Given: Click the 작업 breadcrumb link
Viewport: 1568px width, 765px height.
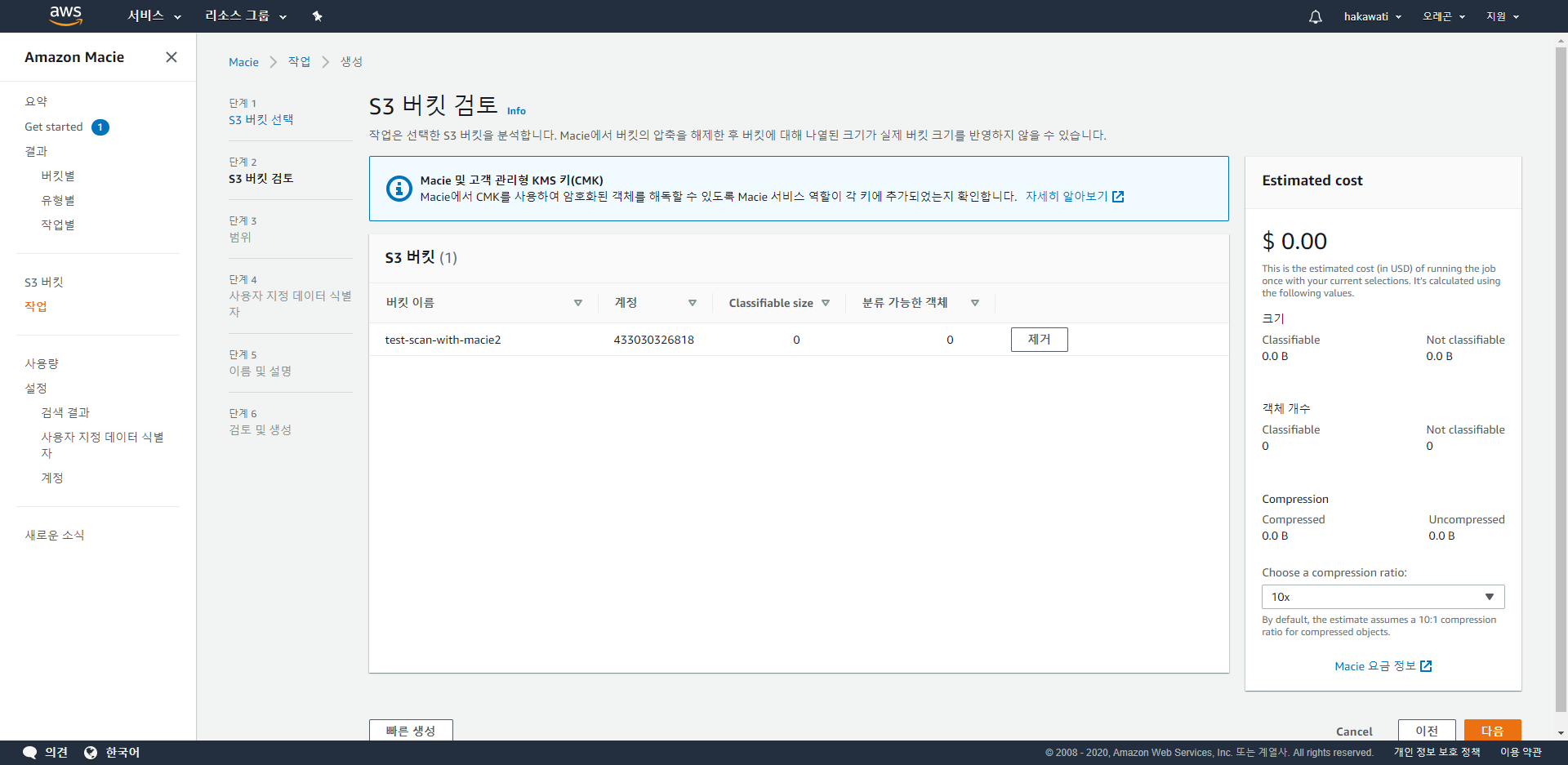Looking at the screenshot, I should point(299,62).
